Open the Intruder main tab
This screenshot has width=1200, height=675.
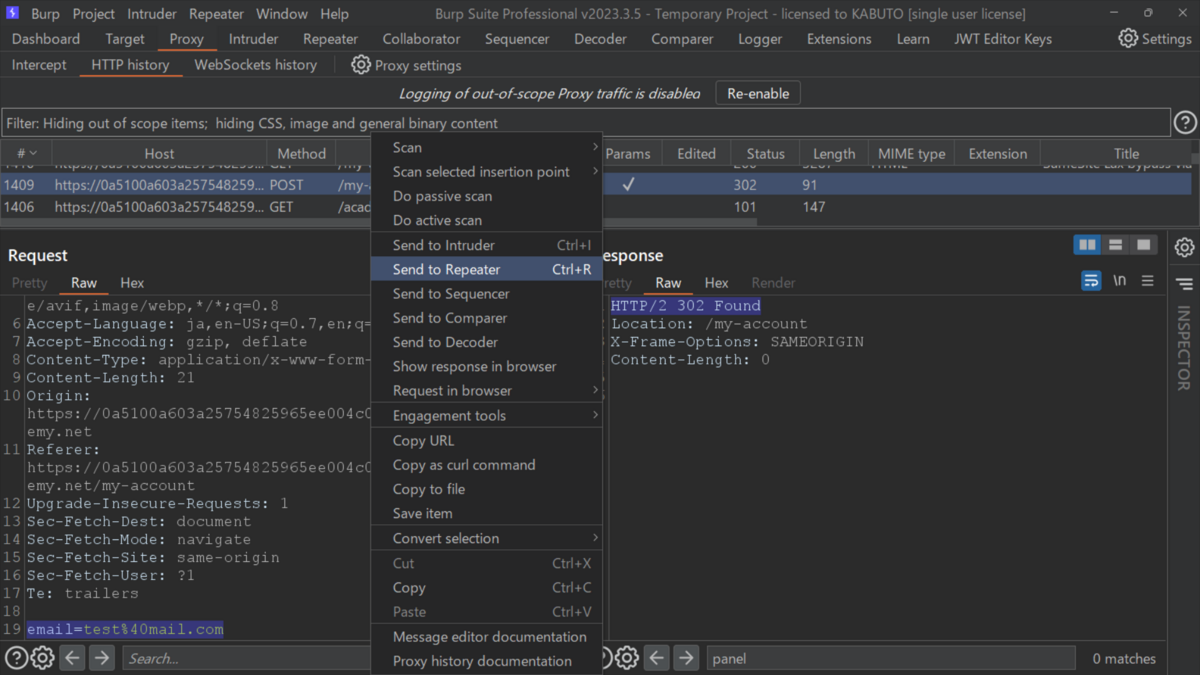pos(253,39)
